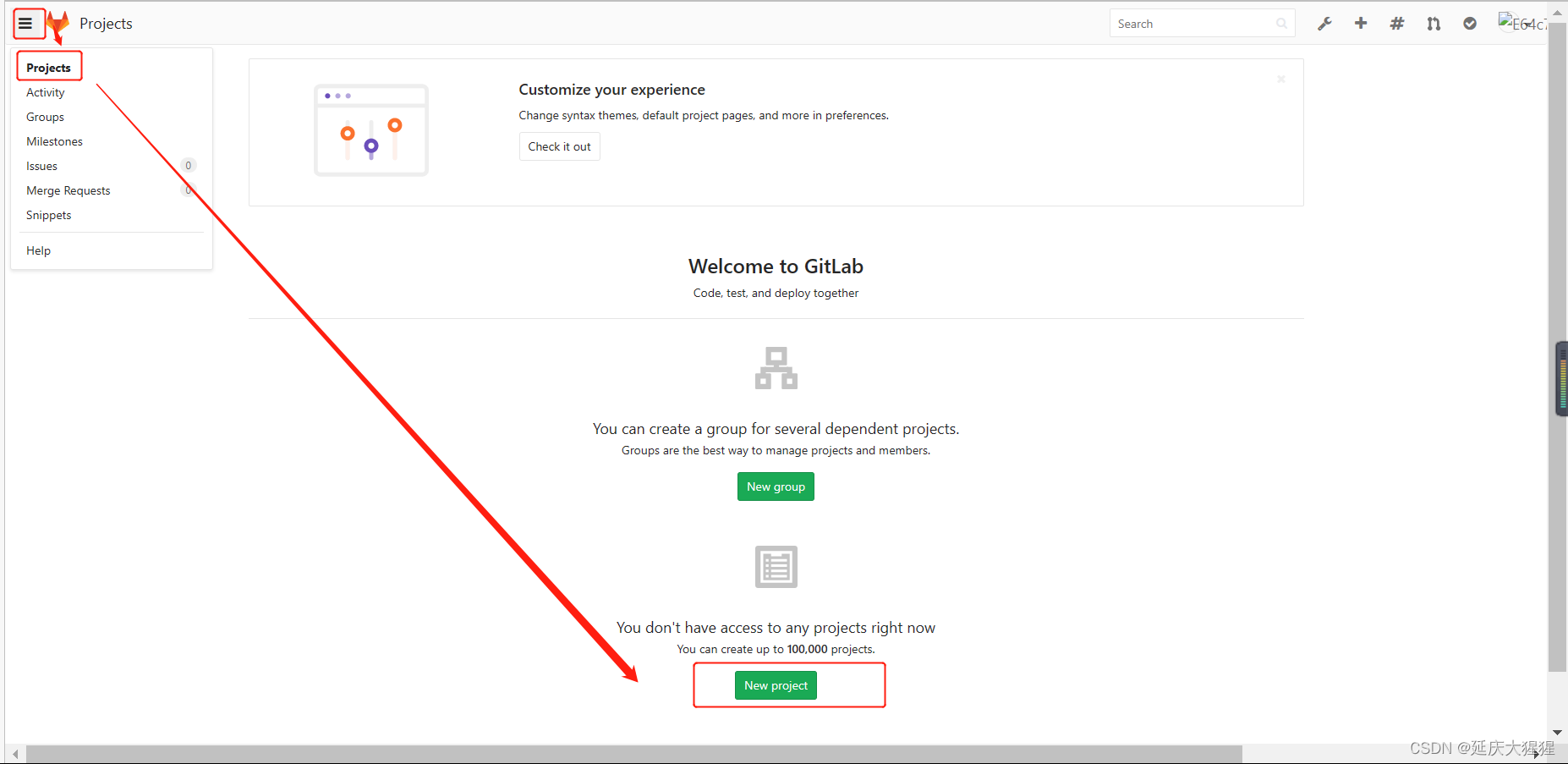The width and height of the screenshot is (1568, 764).
Task: Click the project list icon
Action: tap(776, 567)
